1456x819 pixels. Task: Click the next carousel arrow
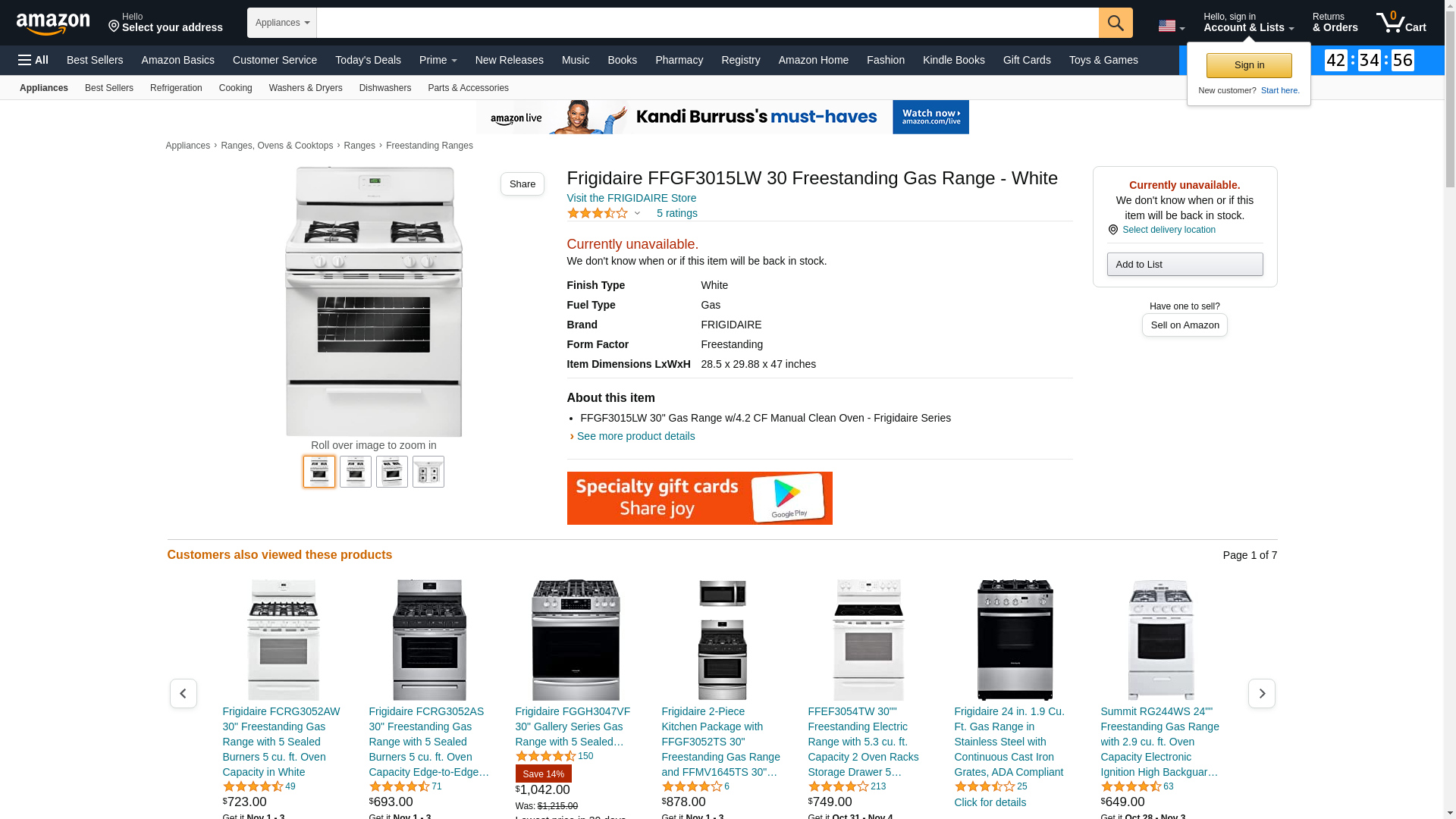[x=1262, y=693]
